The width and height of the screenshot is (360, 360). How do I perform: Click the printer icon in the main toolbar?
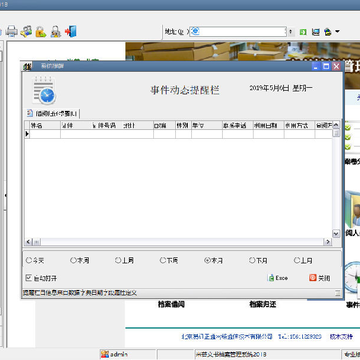tap(12, 31)
